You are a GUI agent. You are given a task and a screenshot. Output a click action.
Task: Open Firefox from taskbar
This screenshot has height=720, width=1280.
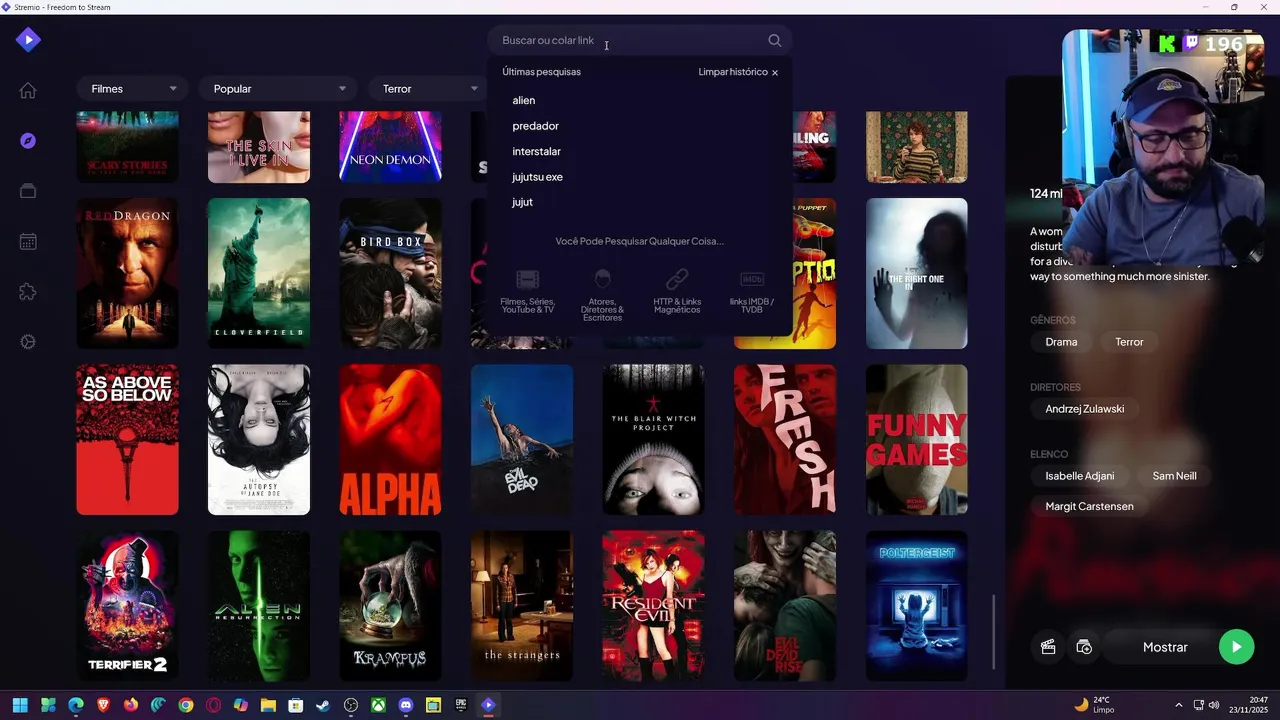[131, 705]
